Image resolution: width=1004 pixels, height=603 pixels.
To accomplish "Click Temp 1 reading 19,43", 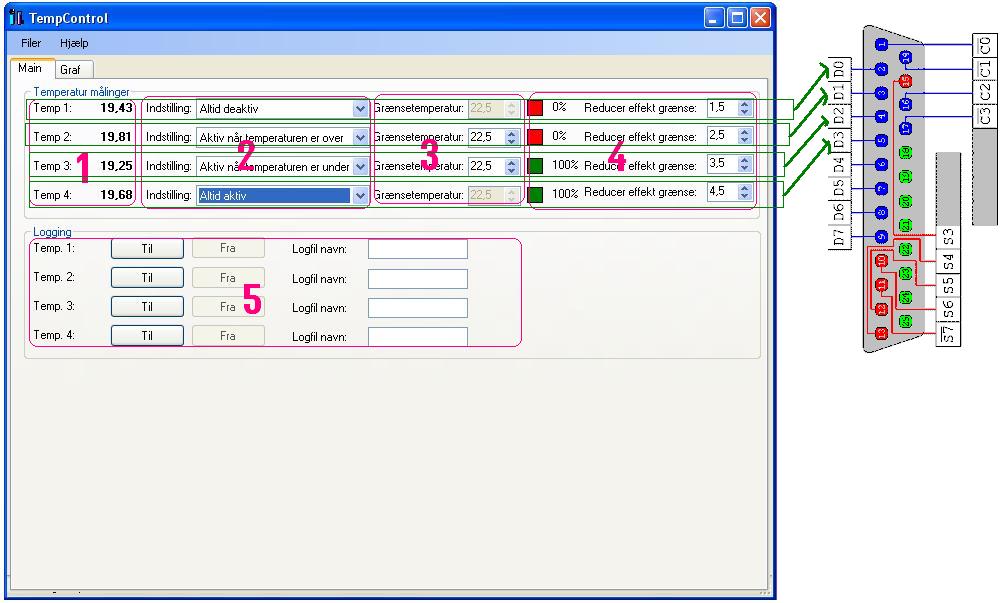I will pos(117,108).
